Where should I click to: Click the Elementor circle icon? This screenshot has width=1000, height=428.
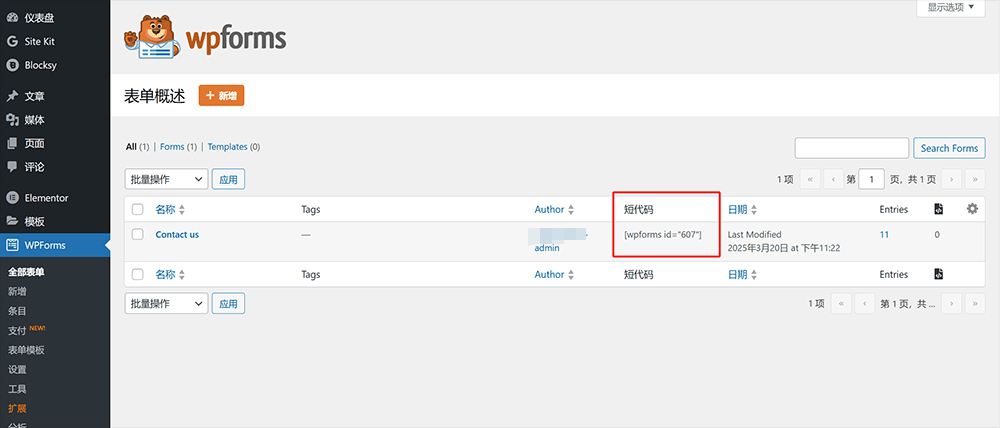pos(11,198)
